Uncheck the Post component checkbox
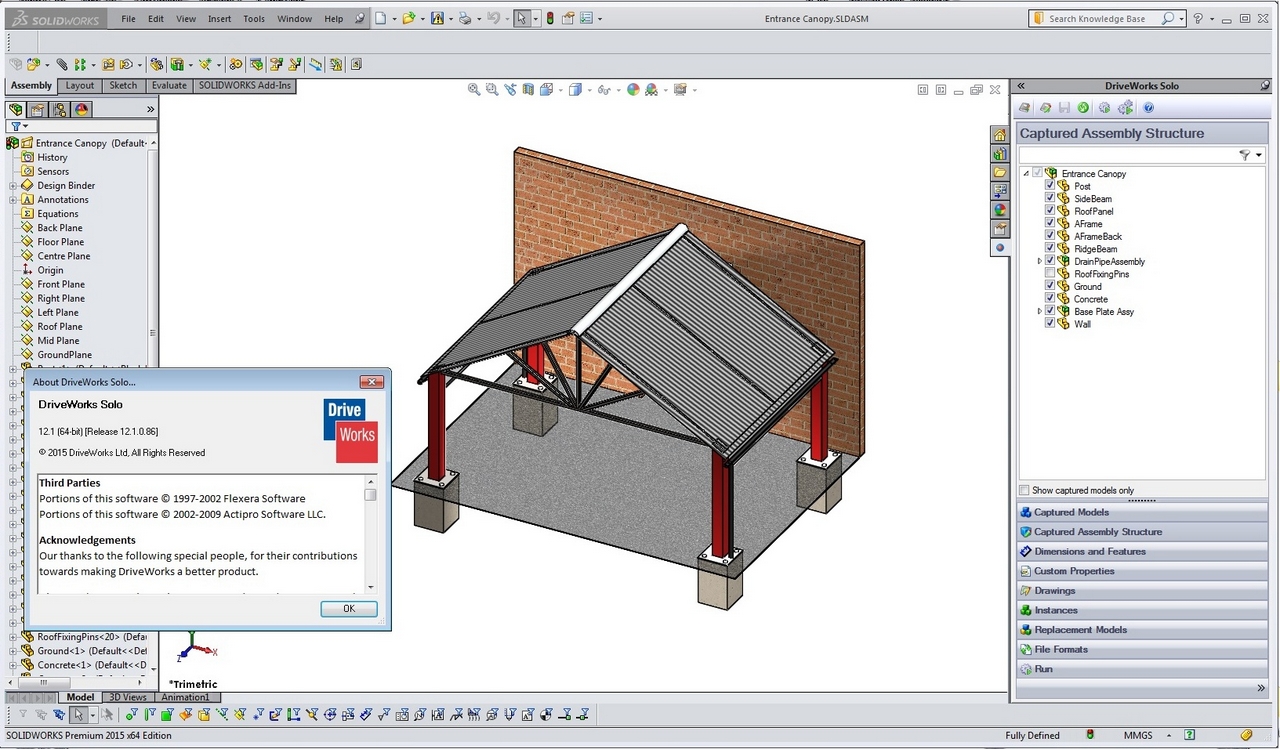 point(1050,186)
